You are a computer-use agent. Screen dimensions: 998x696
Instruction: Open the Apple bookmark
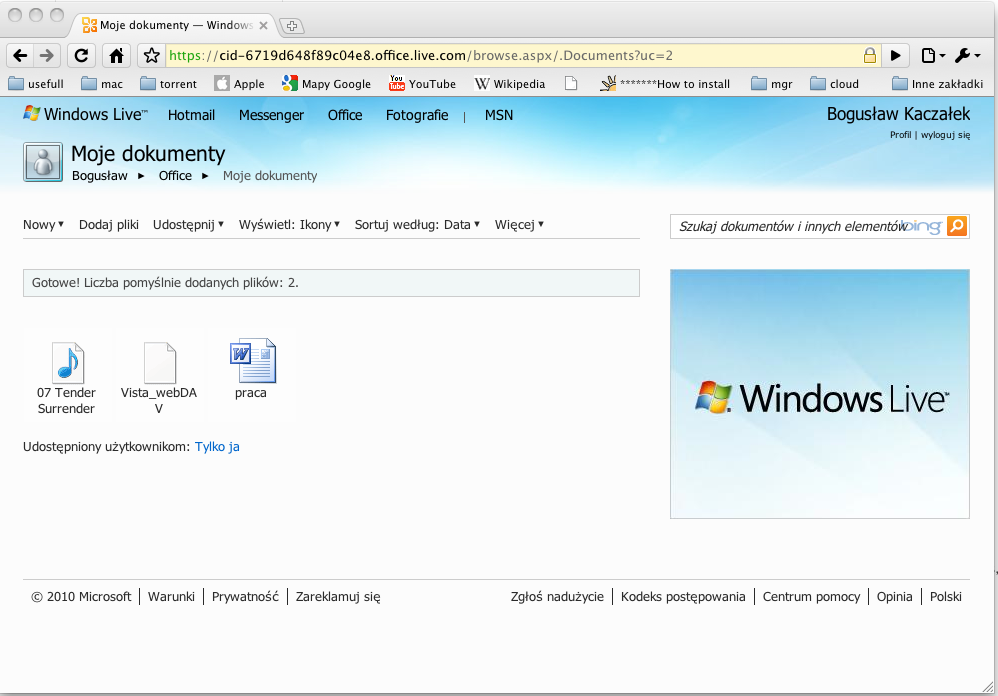click(239, 83)
